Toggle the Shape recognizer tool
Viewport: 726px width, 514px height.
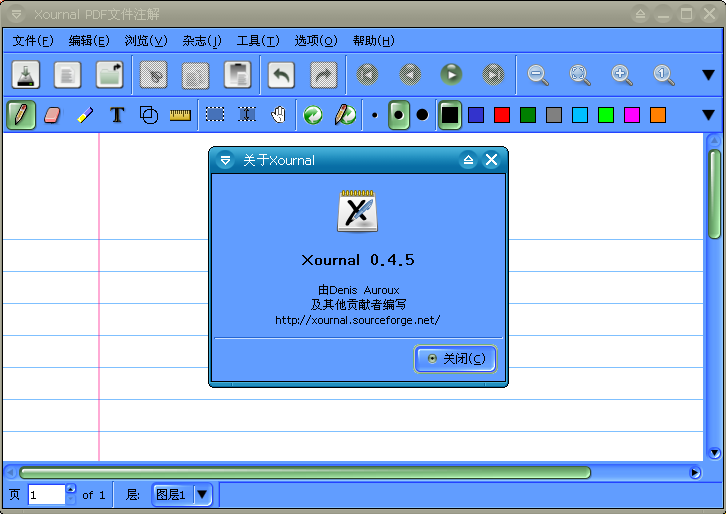[149, 115]
